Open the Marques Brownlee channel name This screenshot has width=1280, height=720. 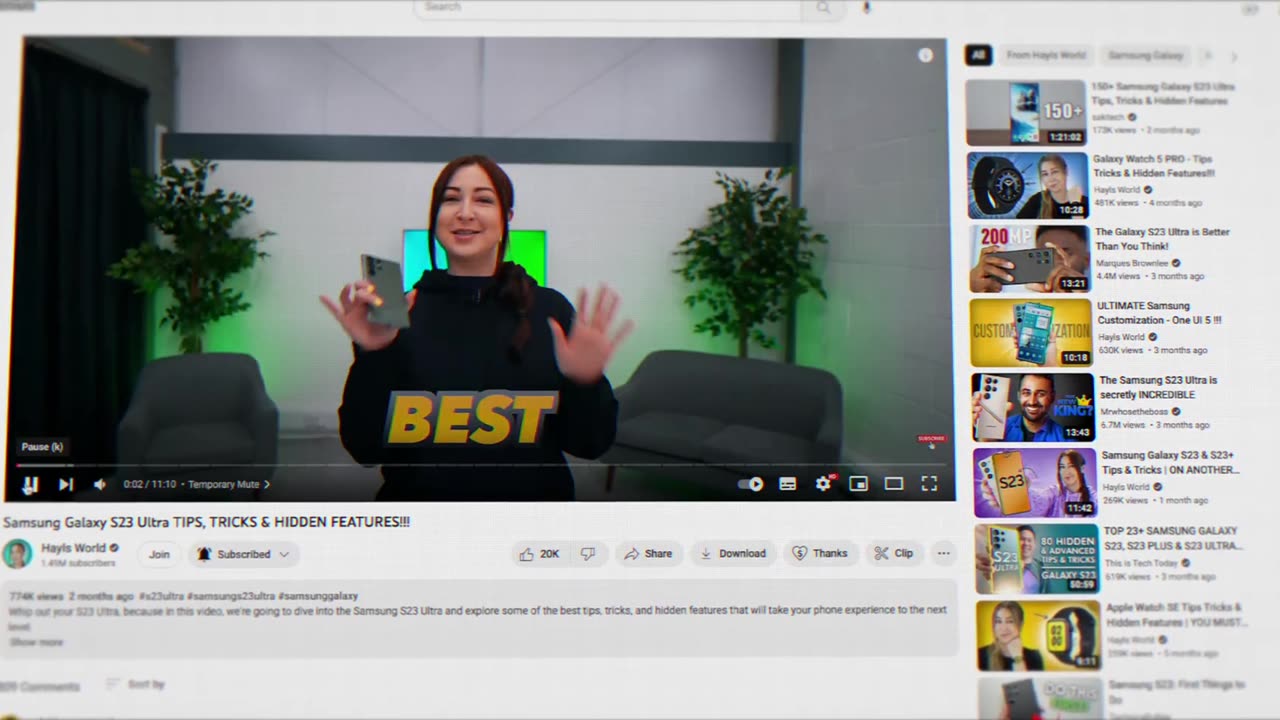1132,263
